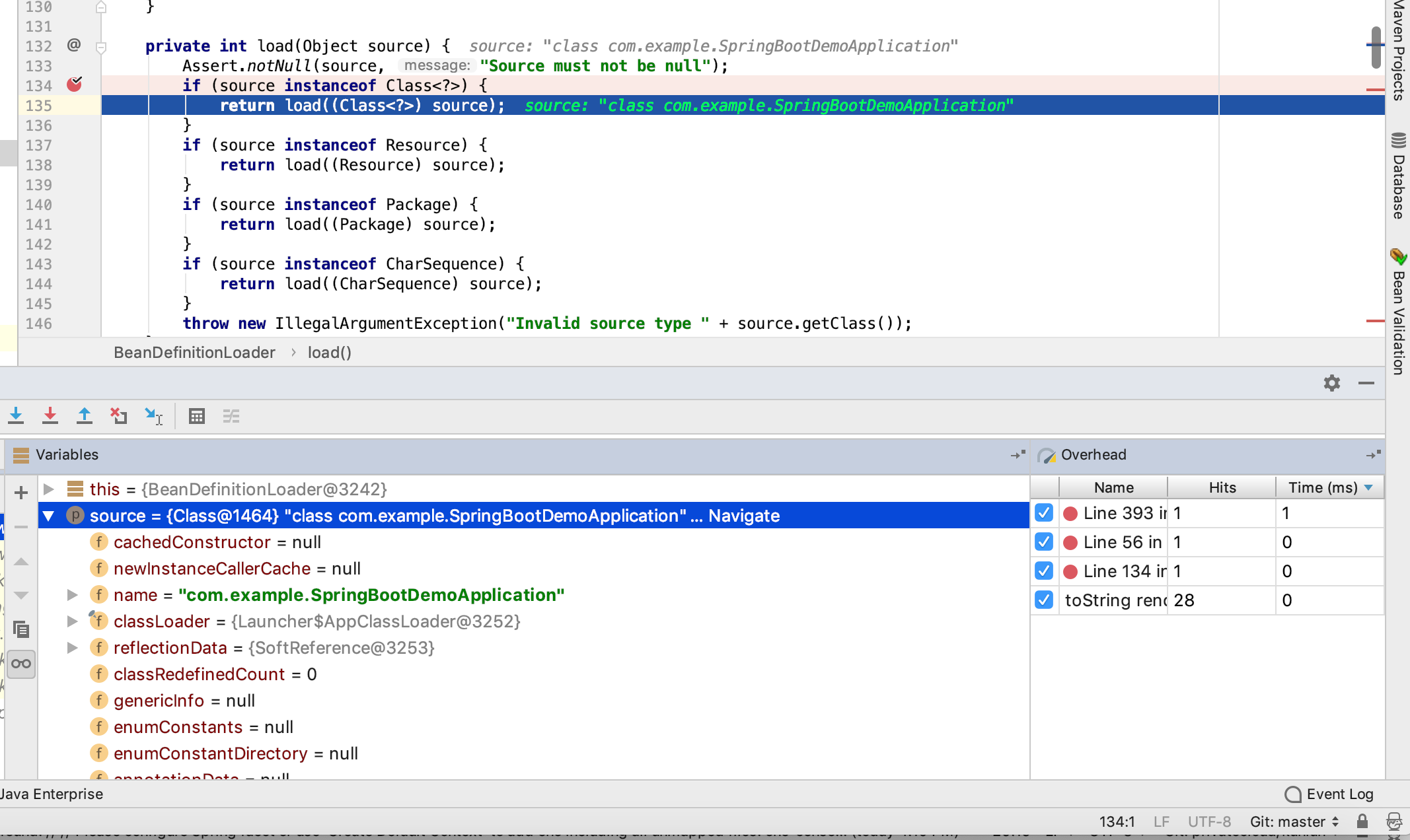Screen dimensions: 1410x840
Task: Add a new watch with plus icon
Action: click(x=21, y=493)
